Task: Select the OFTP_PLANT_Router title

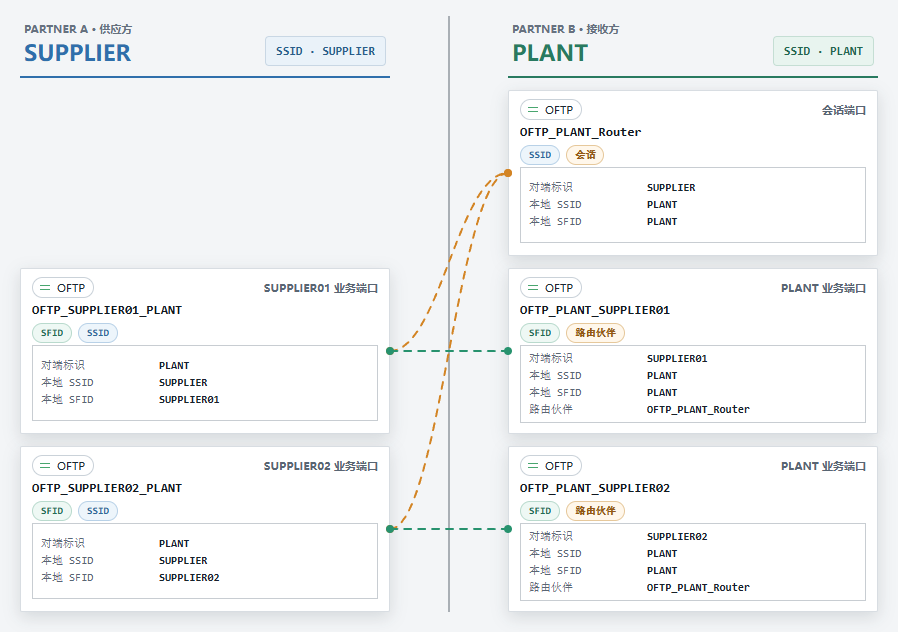Action: point(580,132)
